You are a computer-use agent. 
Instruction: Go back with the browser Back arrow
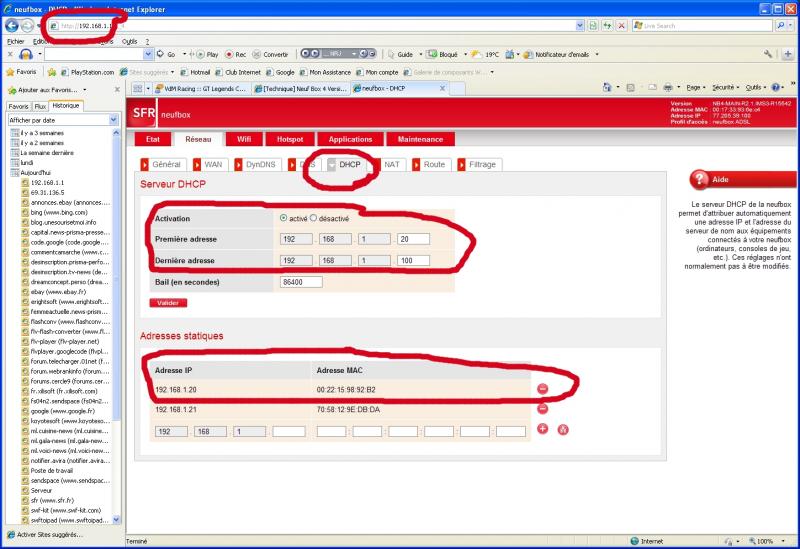click(12, 25)
